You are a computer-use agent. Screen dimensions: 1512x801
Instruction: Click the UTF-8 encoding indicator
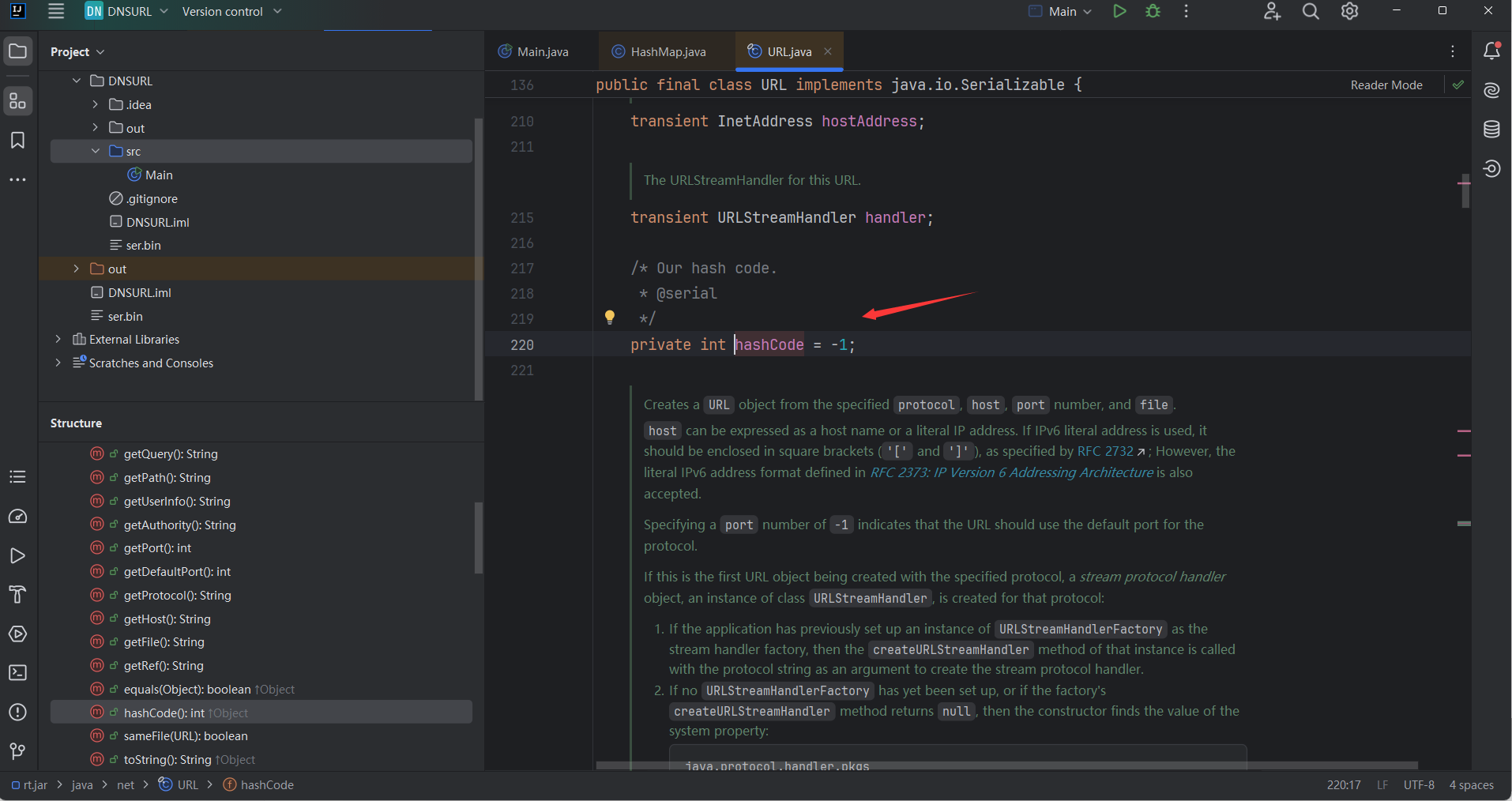point(1419,784)
